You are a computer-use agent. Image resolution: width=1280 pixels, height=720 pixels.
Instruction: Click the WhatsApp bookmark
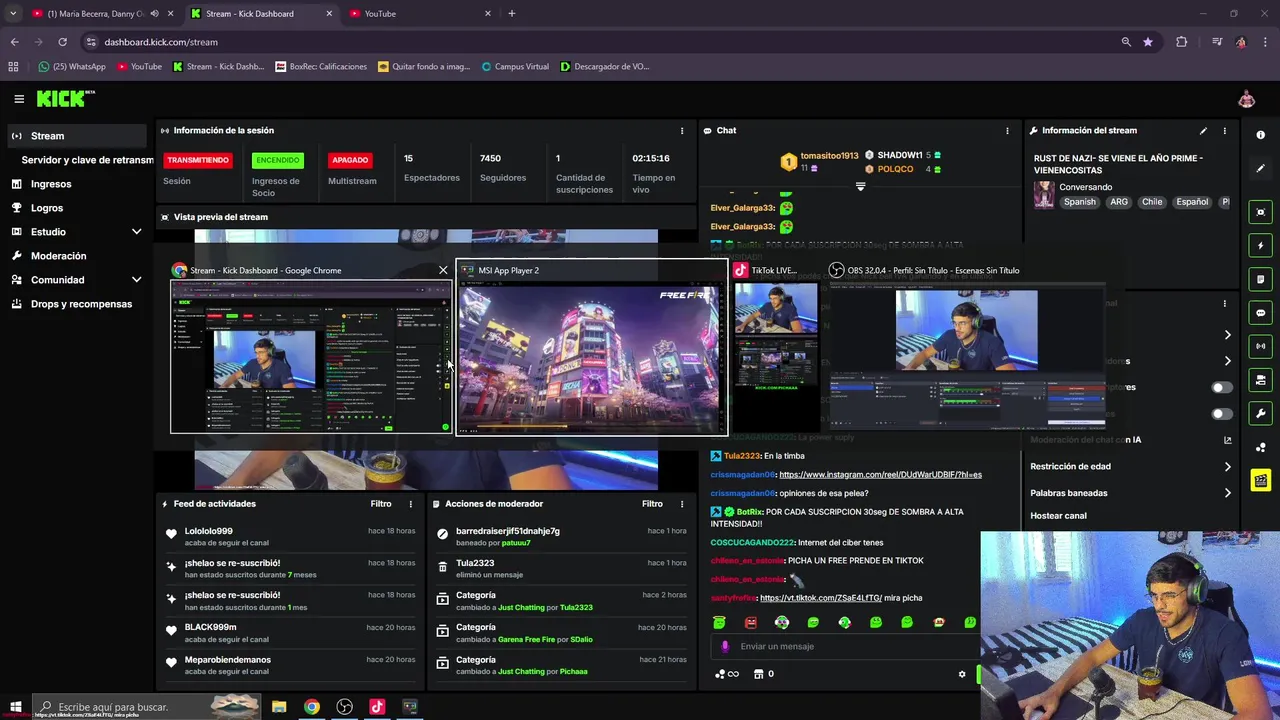tap(72, 67)
